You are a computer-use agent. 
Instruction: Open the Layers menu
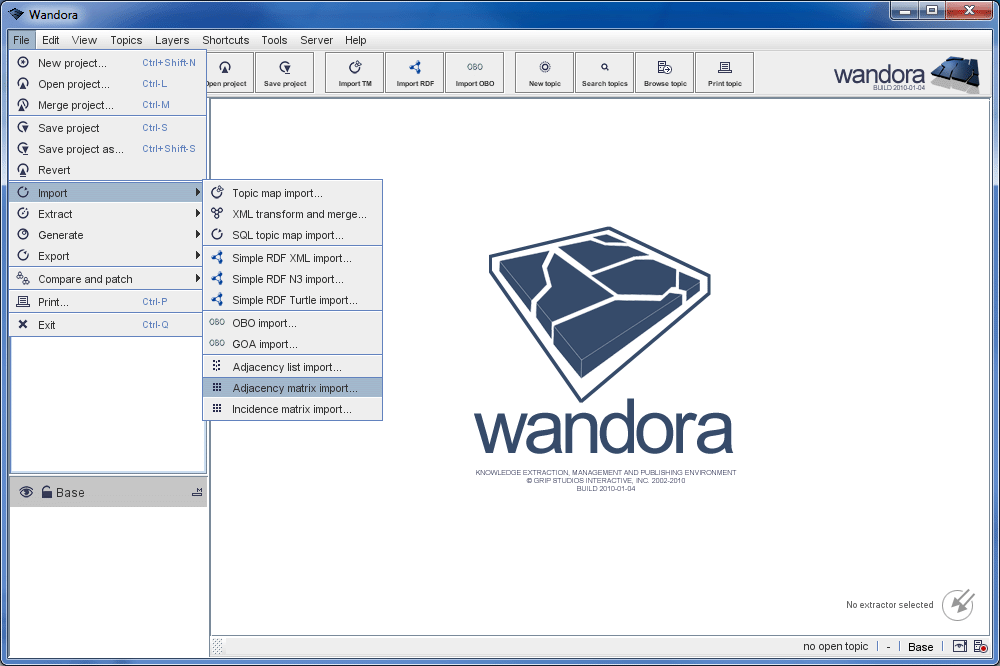click(x=172, y=40)
